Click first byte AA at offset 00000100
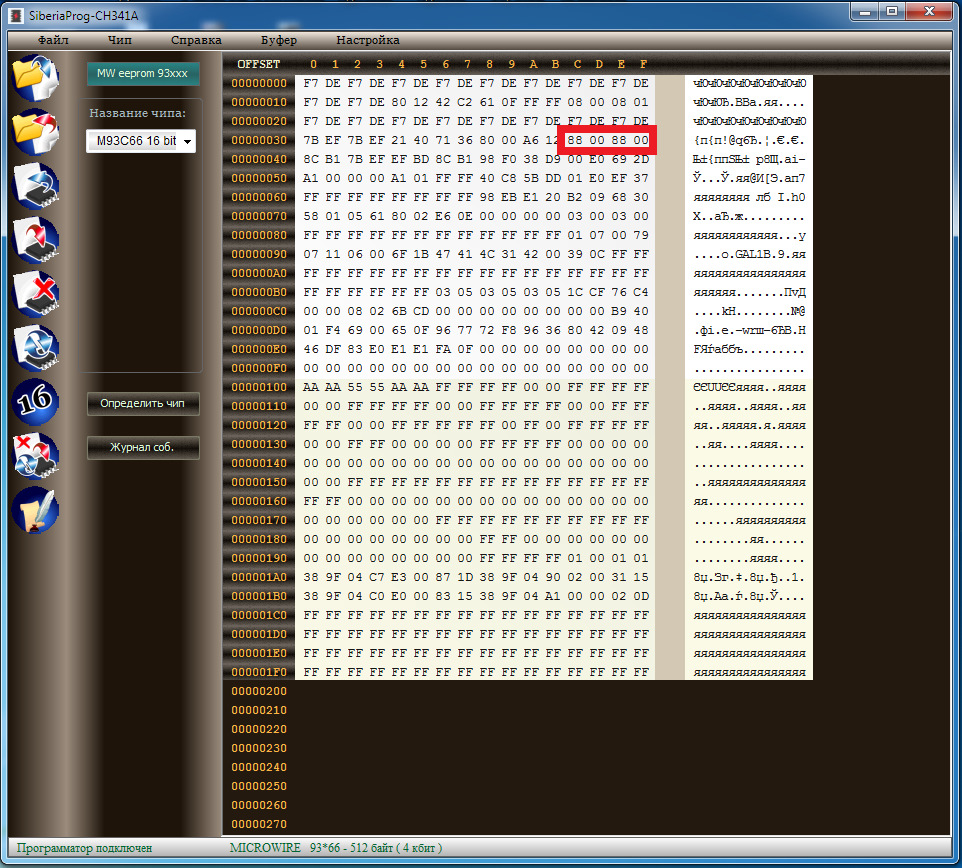 pos(310,387)
